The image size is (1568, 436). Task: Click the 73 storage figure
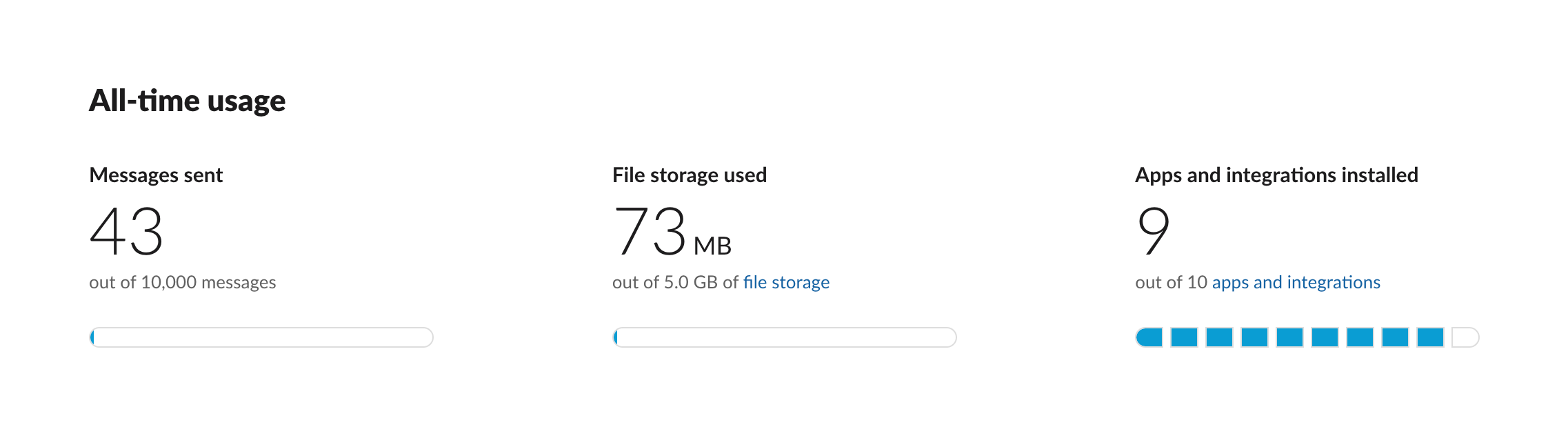tap(650, 231)
